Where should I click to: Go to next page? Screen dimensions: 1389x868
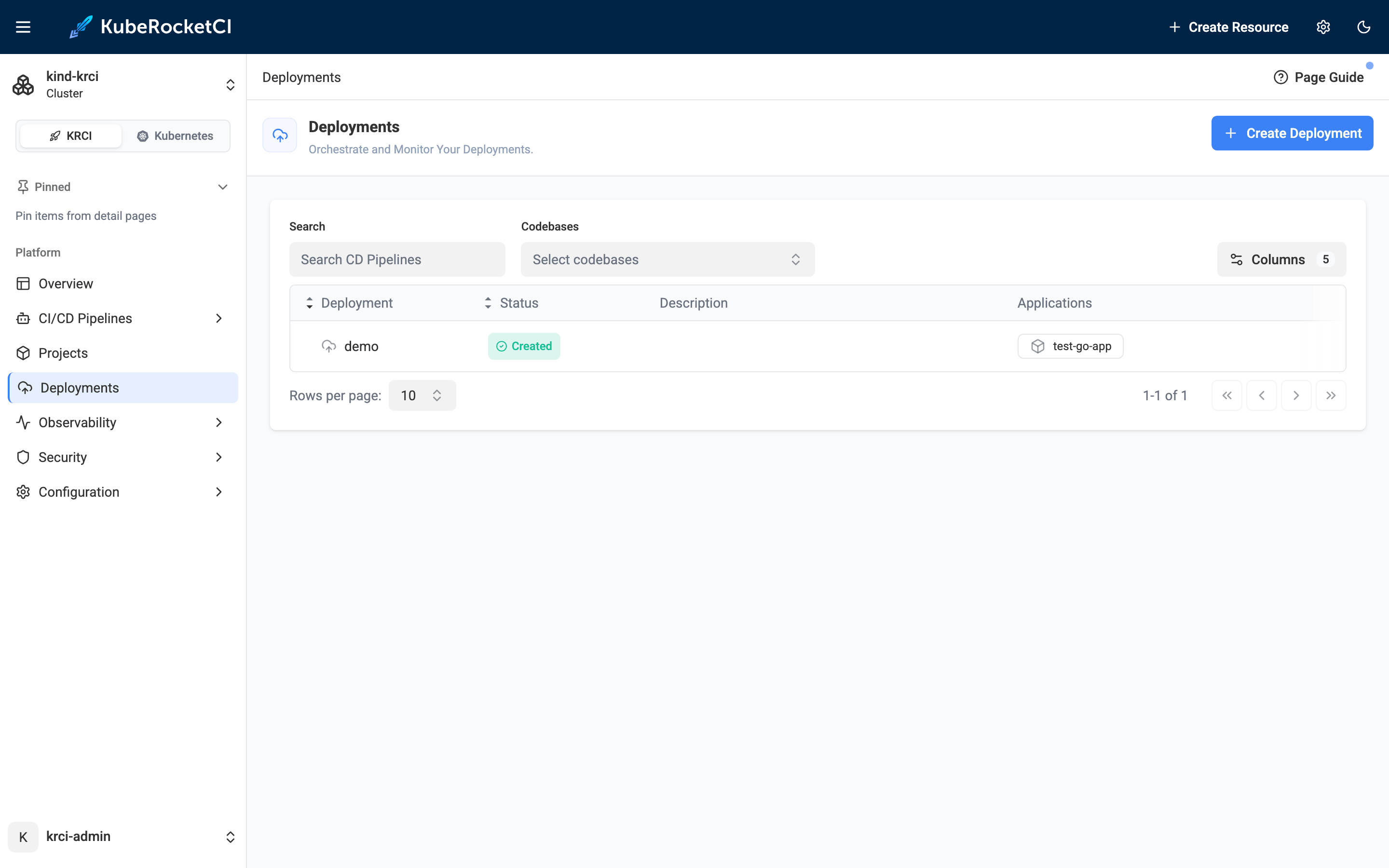pos(1296,395)
